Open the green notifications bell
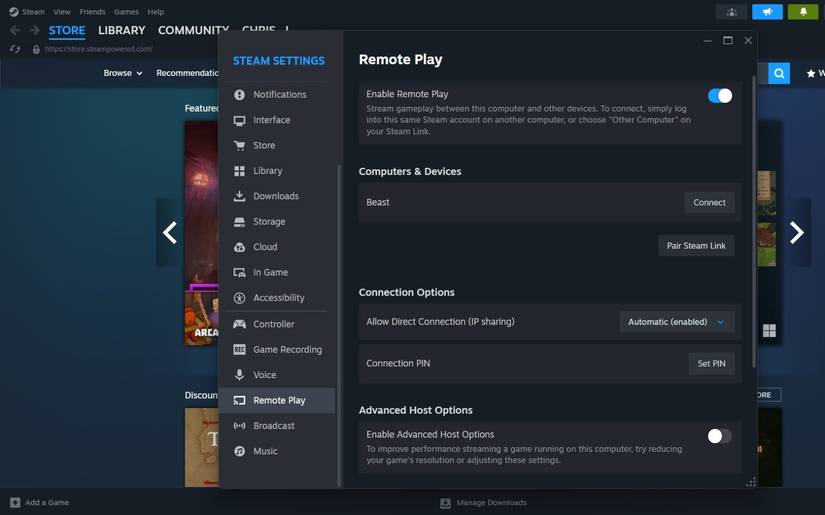 point(803,12)
